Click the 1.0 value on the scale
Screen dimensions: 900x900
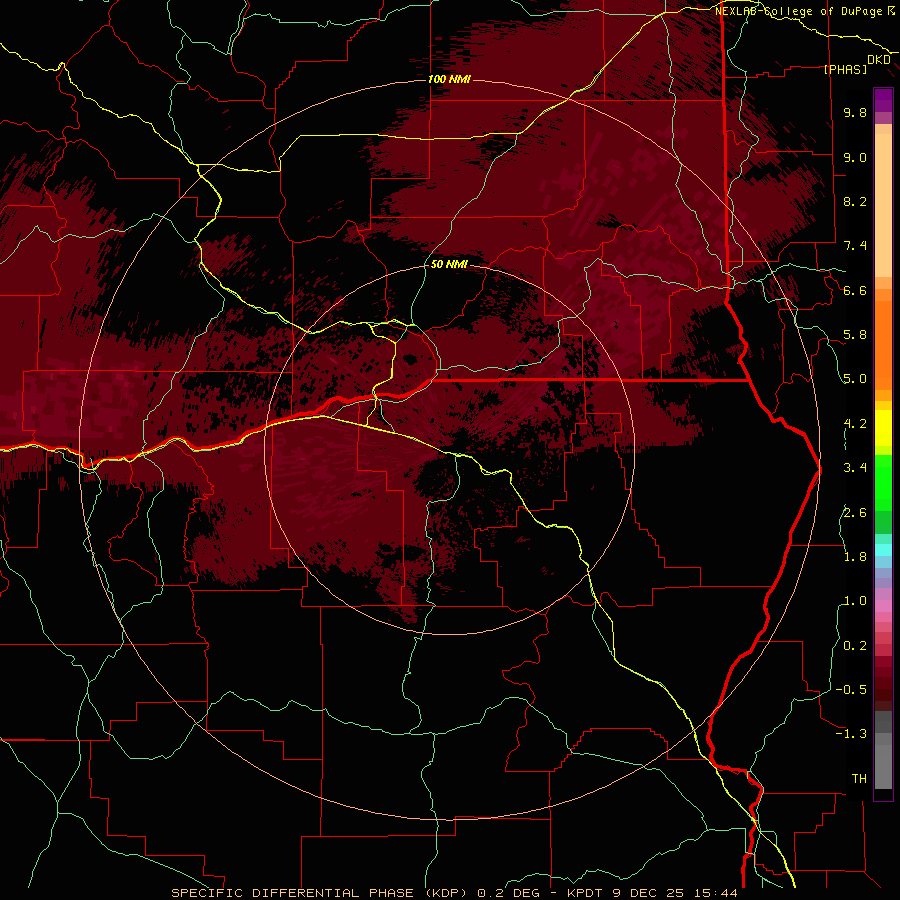pos(855,601)
